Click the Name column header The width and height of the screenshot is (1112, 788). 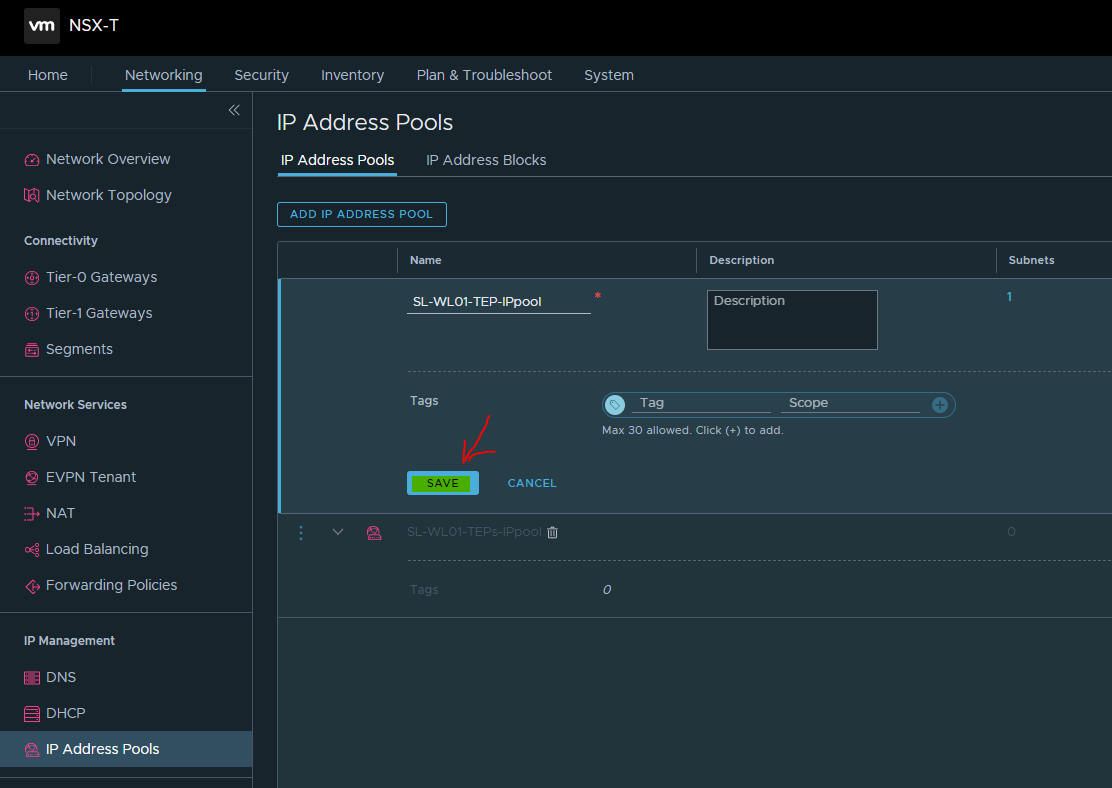pos(426,260)
